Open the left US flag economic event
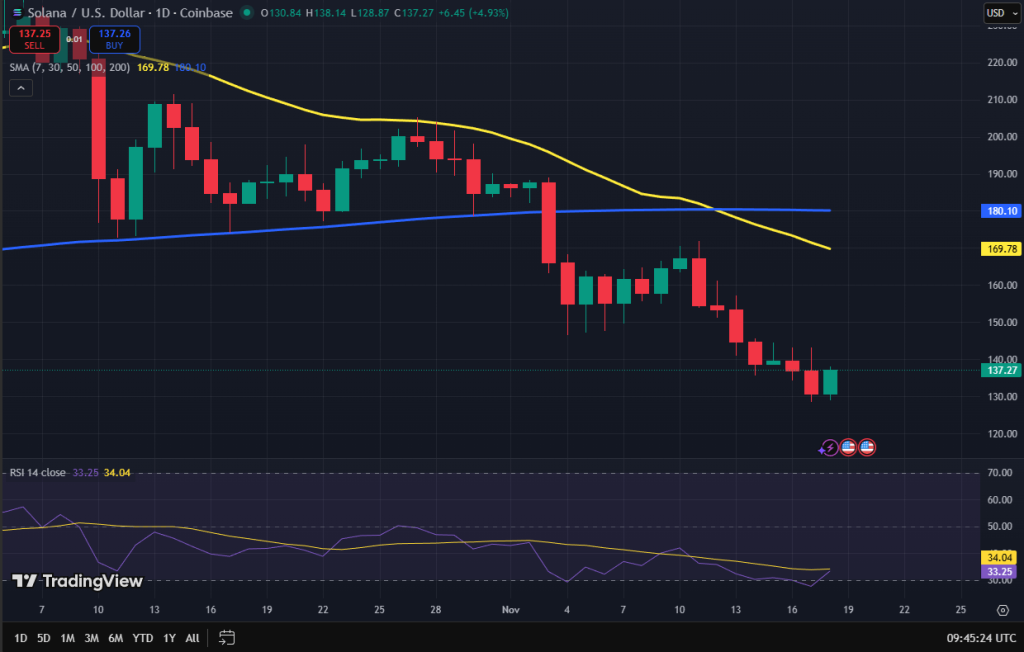The height and width of the screenshot is (652, 1024). pyautogui.click(x=848, y=448)
